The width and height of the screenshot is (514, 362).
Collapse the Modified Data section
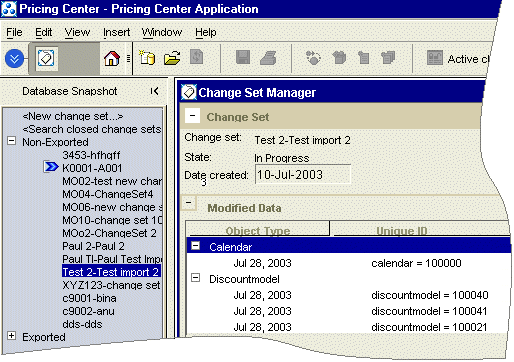click(189, 203)
